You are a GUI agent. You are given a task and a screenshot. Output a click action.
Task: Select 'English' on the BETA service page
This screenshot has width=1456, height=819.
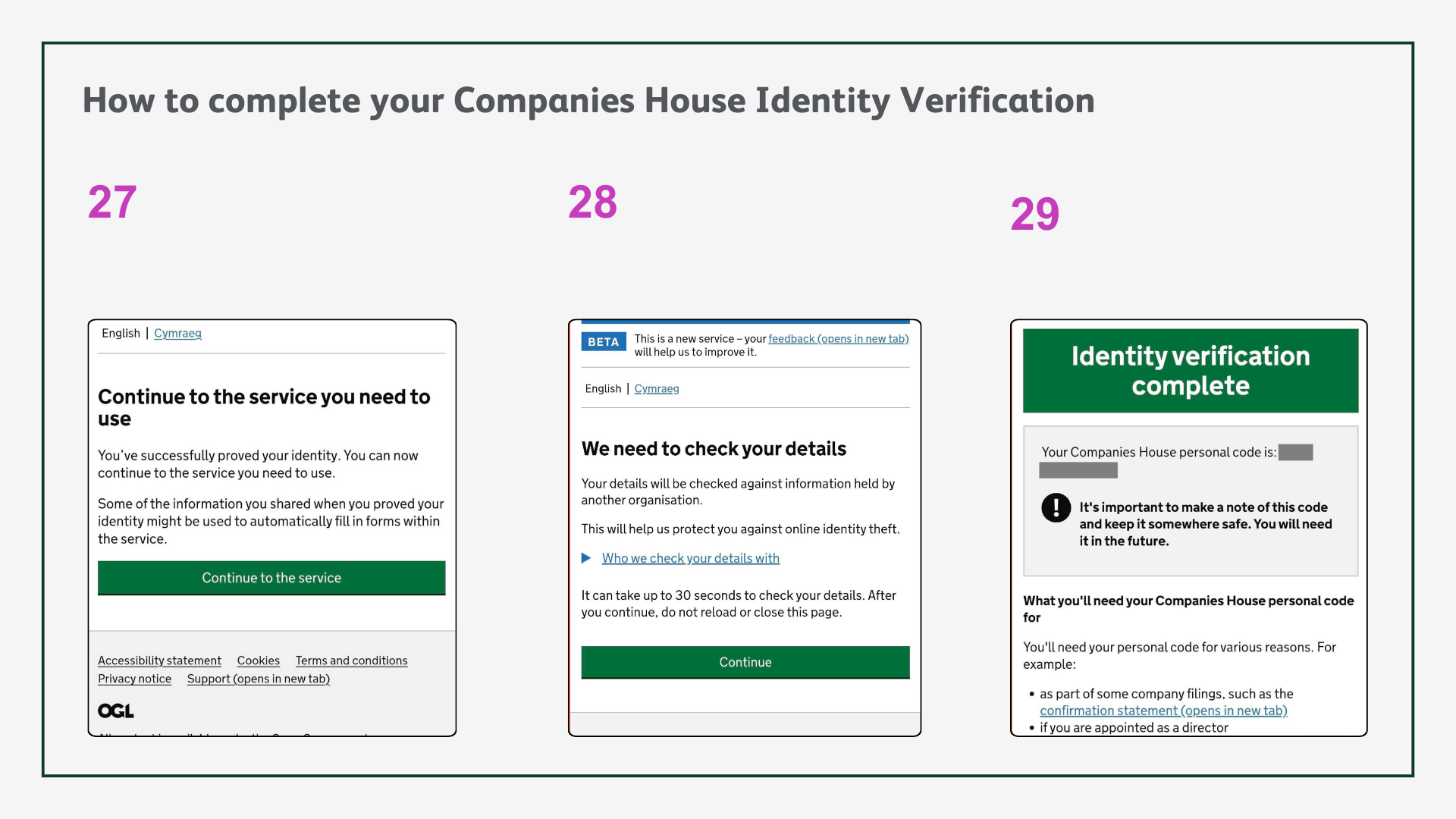tap(603, 388)
